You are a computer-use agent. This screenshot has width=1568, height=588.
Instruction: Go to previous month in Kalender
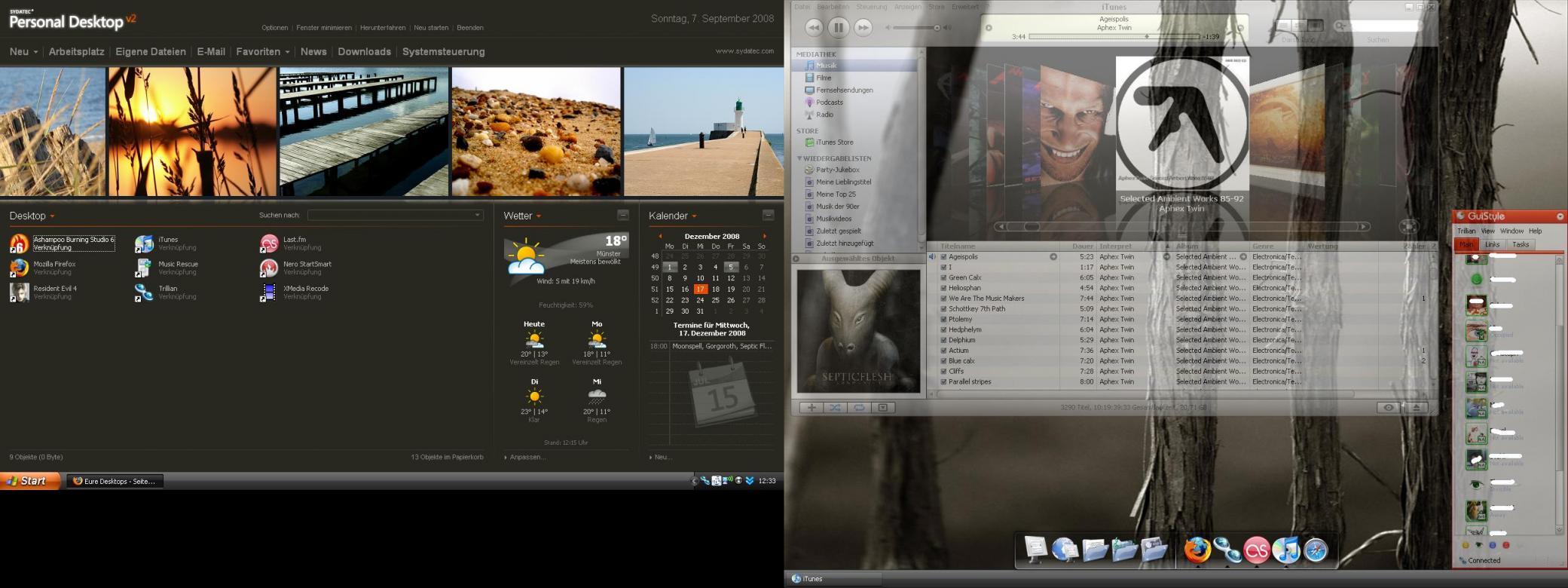coord(660,236)
